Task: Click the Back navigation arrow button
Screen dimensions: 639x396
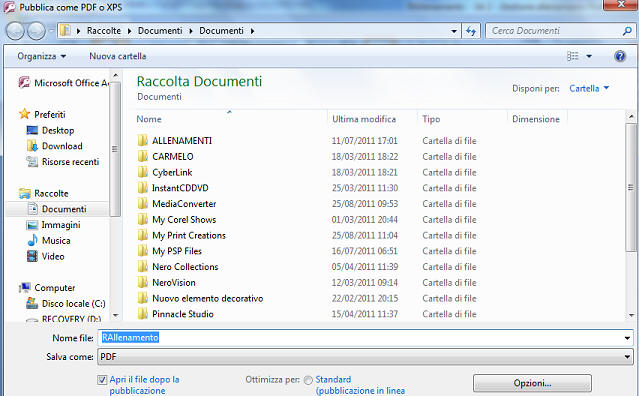Action: [x=15, y=31]
